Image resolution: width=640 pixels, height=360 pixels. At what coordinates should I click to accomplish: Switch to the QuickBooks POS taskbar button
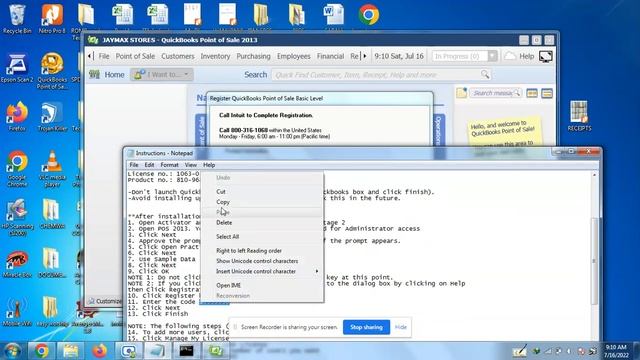216,351
